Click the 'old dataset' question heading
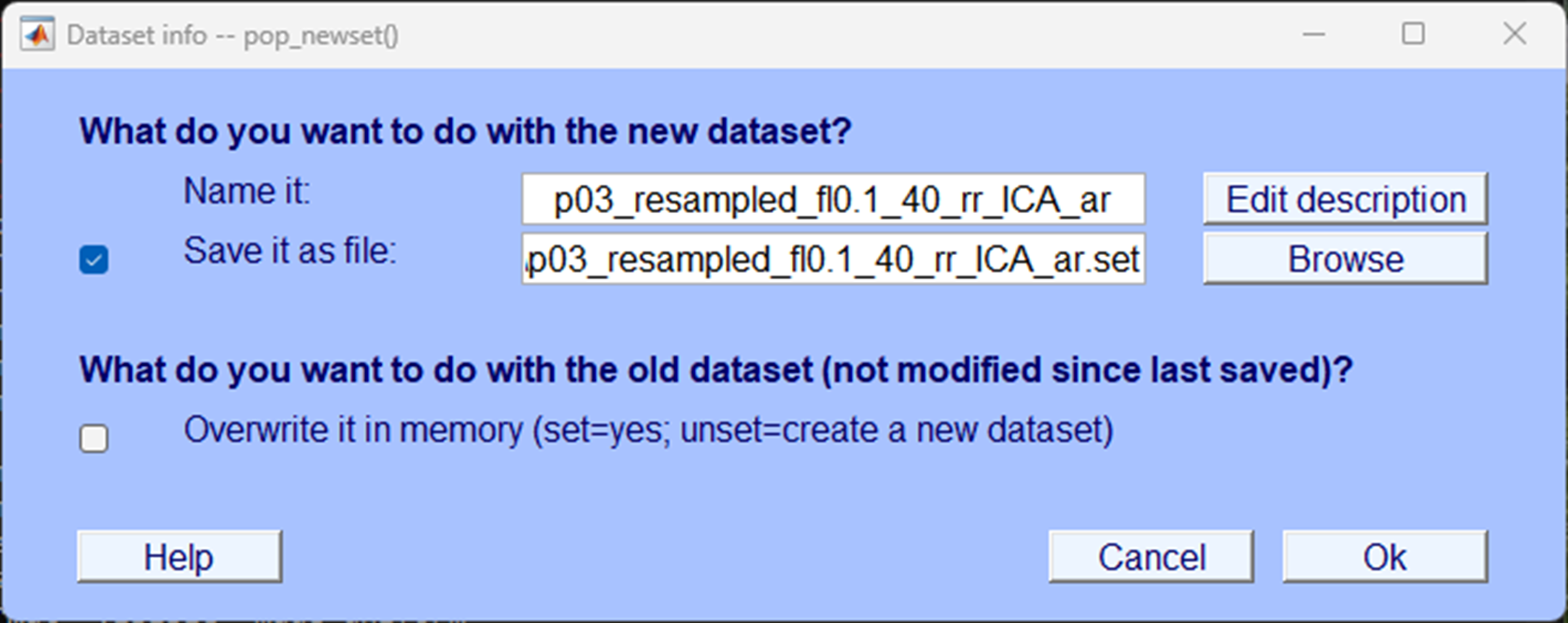1568x623 pixels. (x=715, y=371)
